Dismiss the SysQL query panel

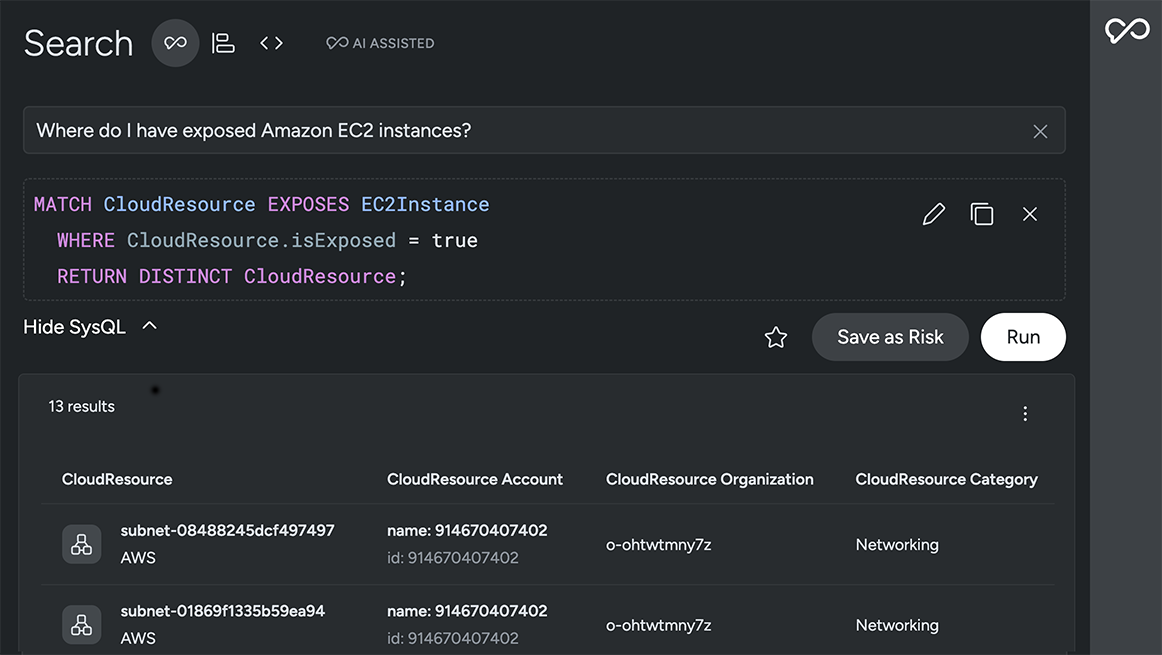tap(1030, 214)
